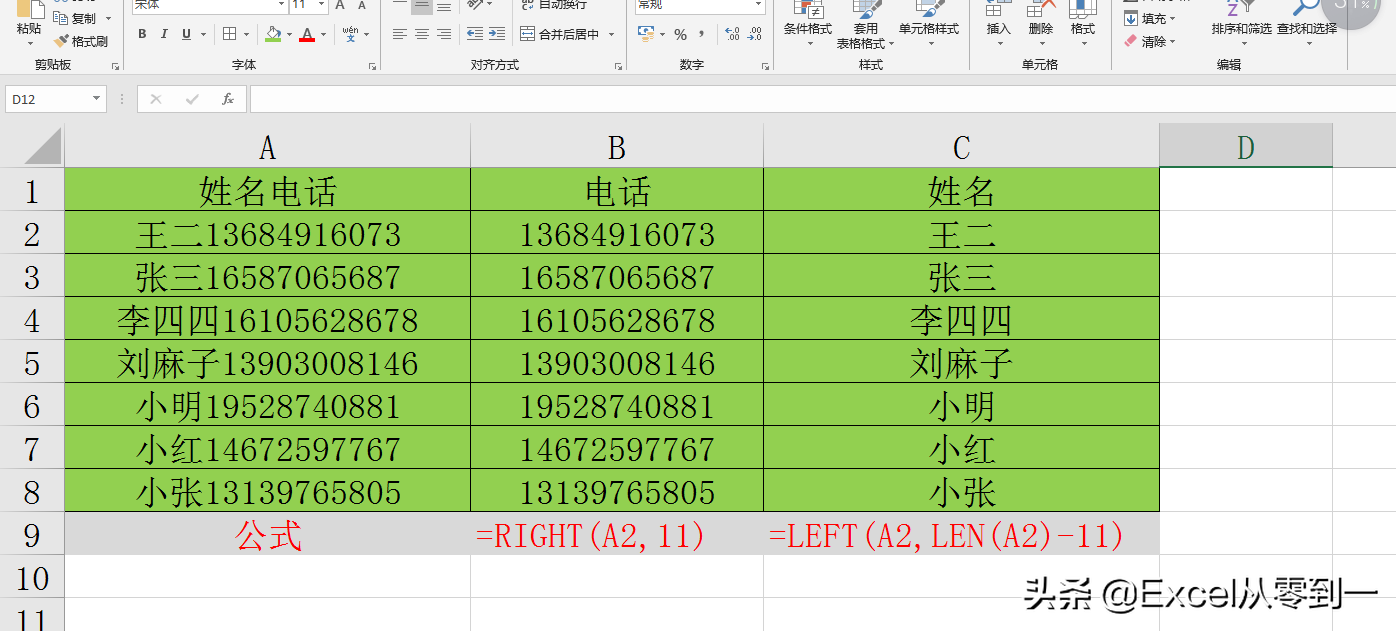Open 单元格样式 cell styles

click(x=928, y=21)
